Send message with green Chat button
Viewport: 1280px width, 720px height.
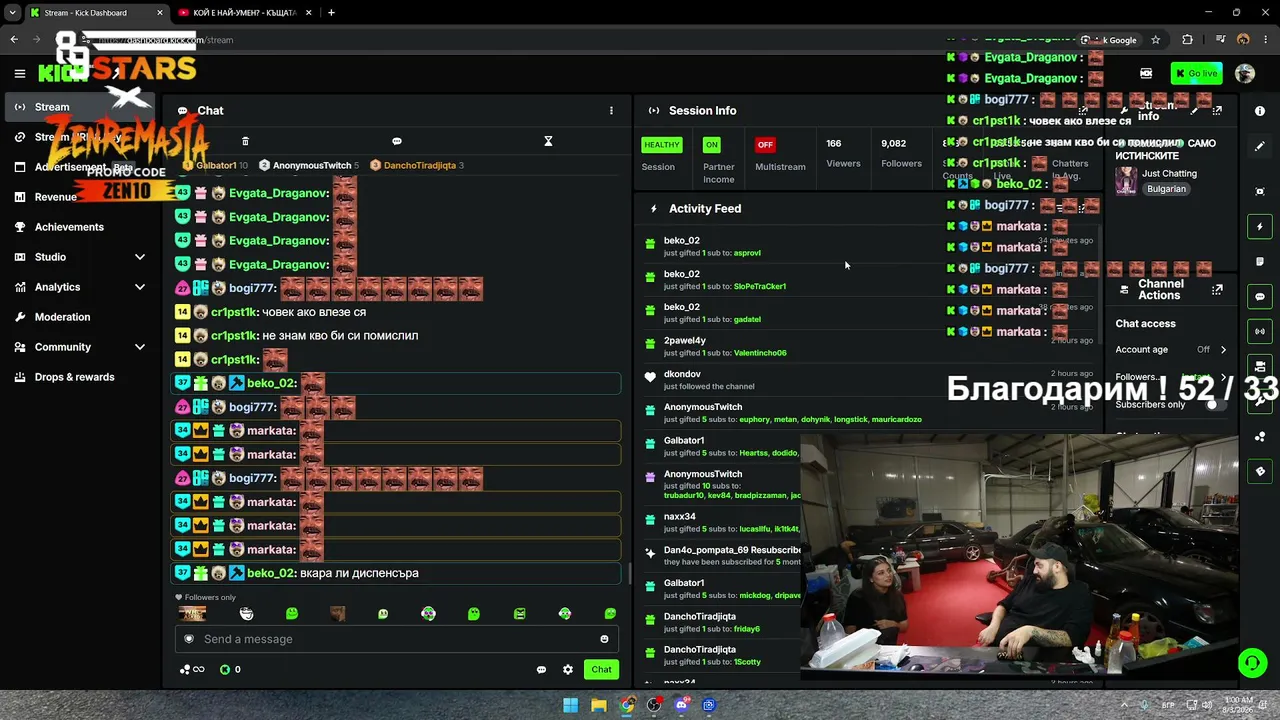pyautogui.click(x=601, y=670)
